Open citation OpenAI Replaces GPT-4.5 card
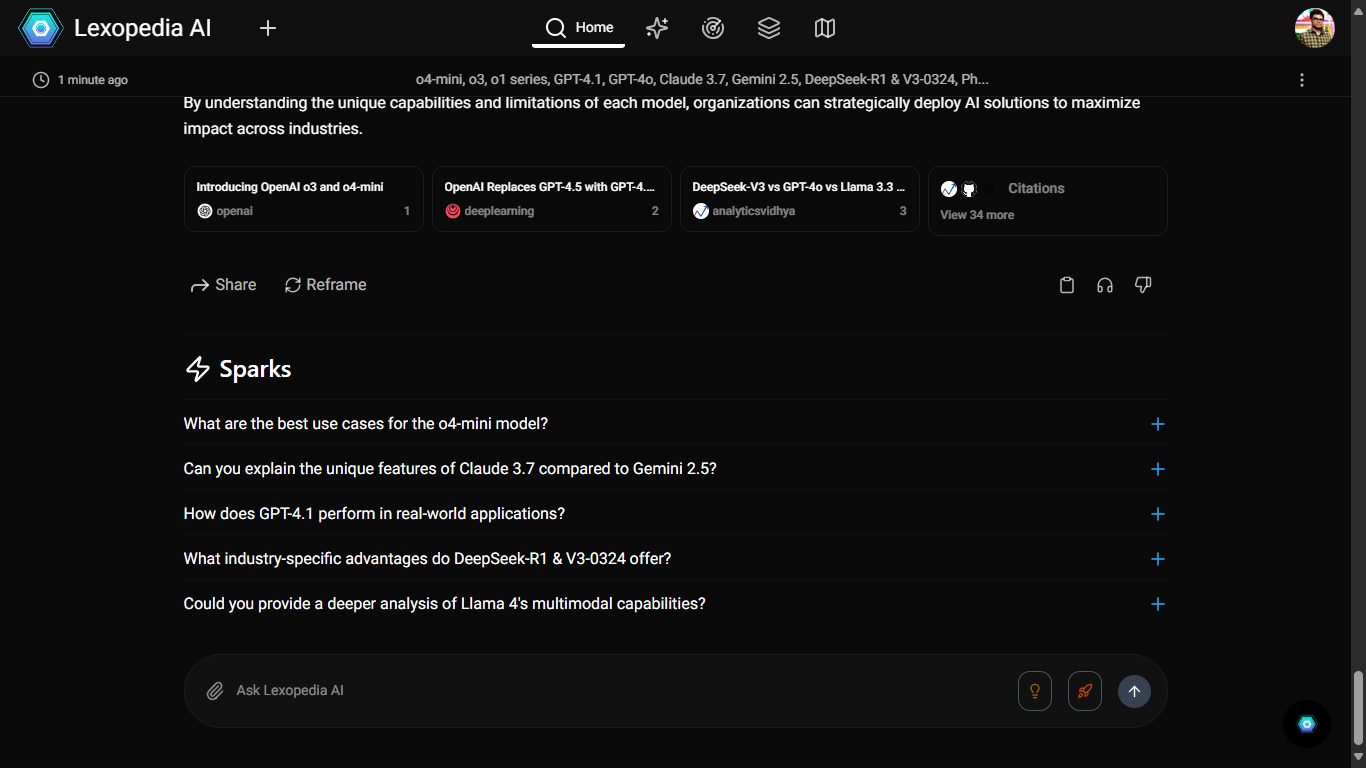This screenshot has height=768, width=1366. tap(552, 199)
